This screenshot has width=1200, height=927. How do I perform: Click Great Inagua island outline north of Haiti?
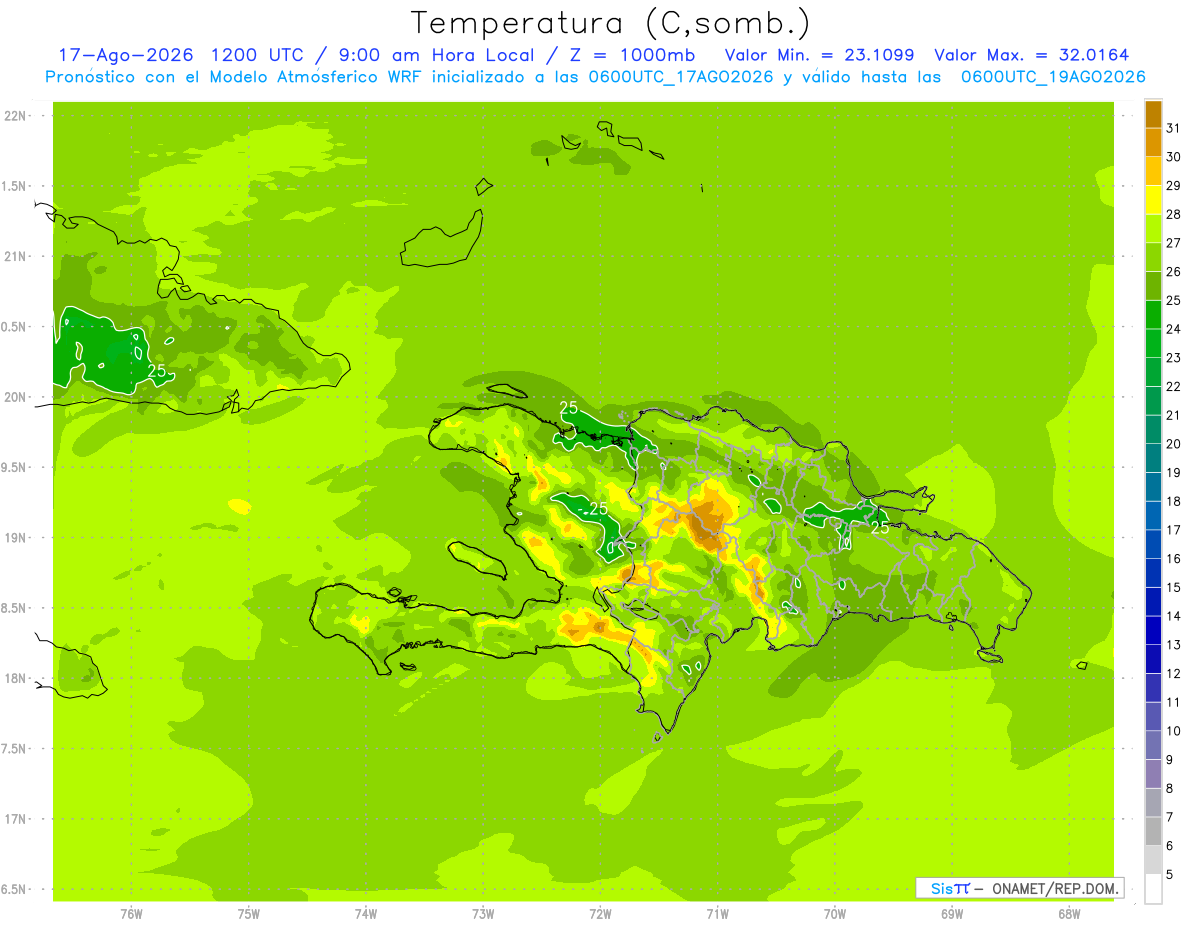(x=444, y=240)
